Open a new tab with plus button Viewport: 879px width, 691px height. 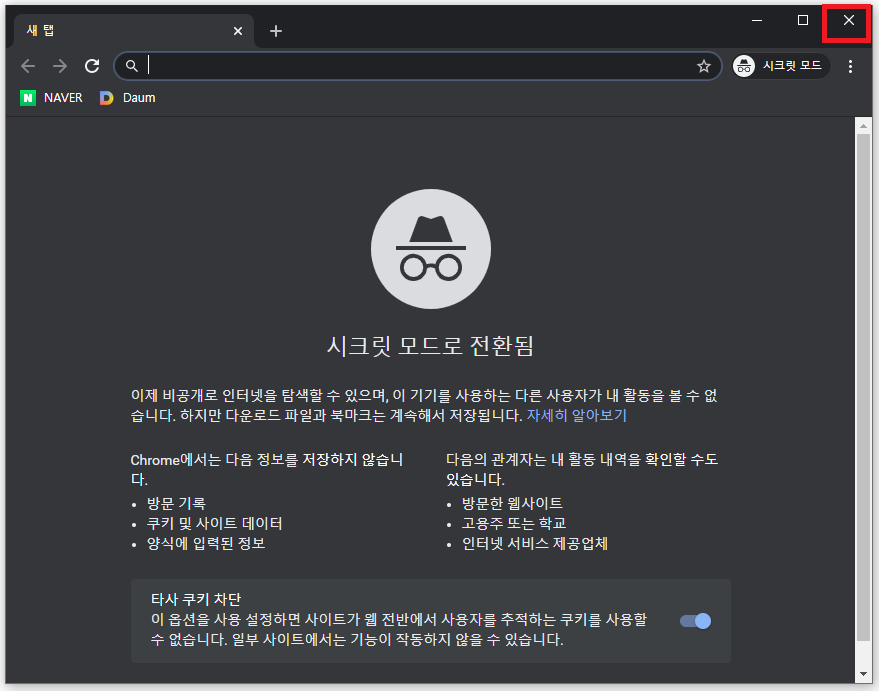(276, 31)
